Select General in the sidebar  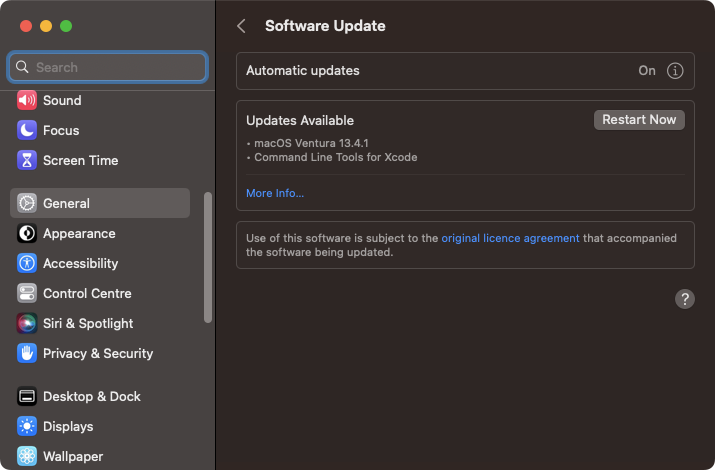point(100,203)
